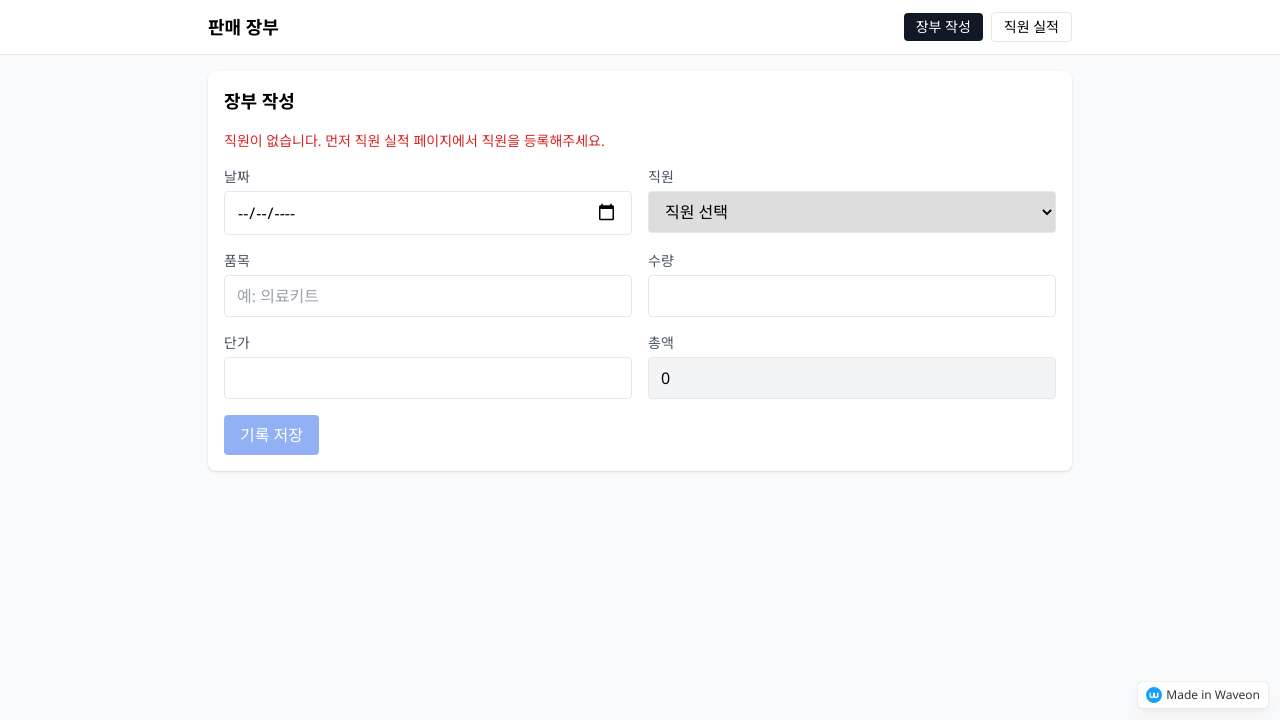This screenshot has height=720, width=1280.
Task: Click the 수량 field label
Action: coord(661,261)
